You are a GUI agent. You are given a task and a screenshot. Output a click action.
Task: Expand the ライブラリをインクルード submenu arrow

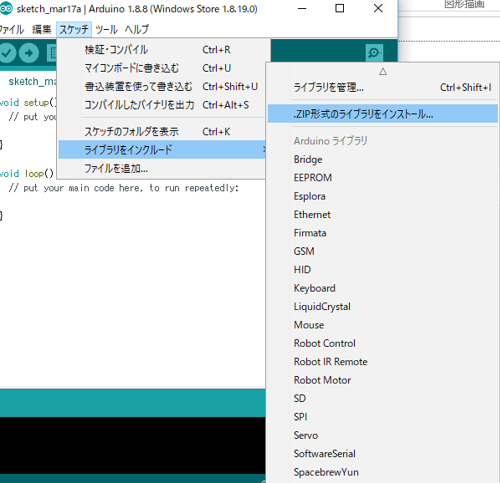264,149
